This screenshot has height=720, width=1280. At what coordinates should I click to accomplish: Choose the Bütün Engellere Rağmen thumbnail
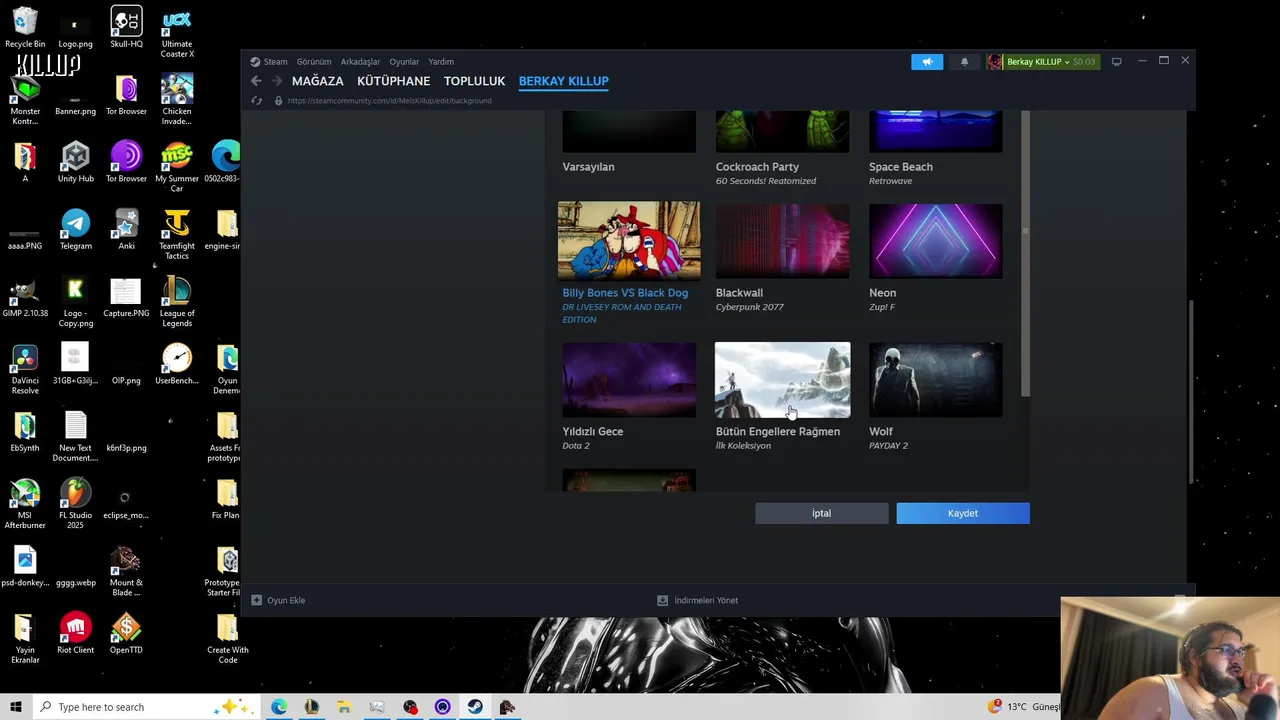782,380
